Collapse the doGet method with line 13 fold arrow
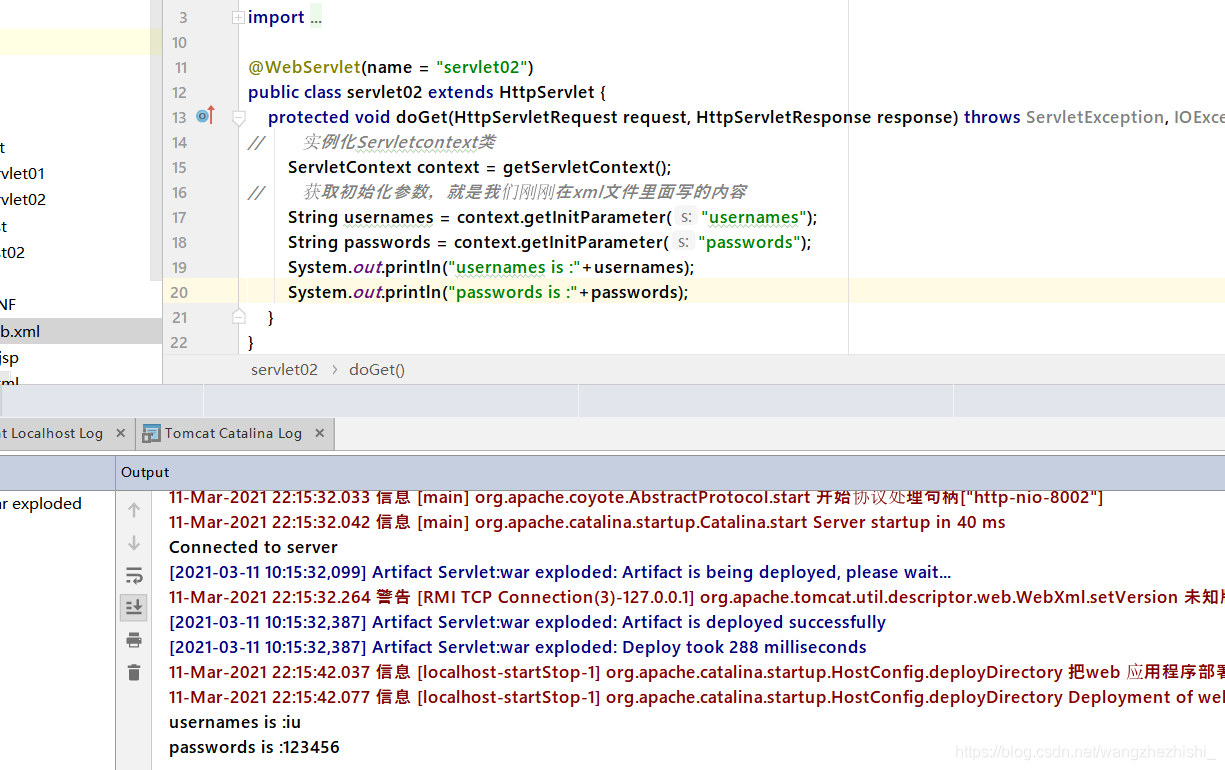 [x=237, y=116]
